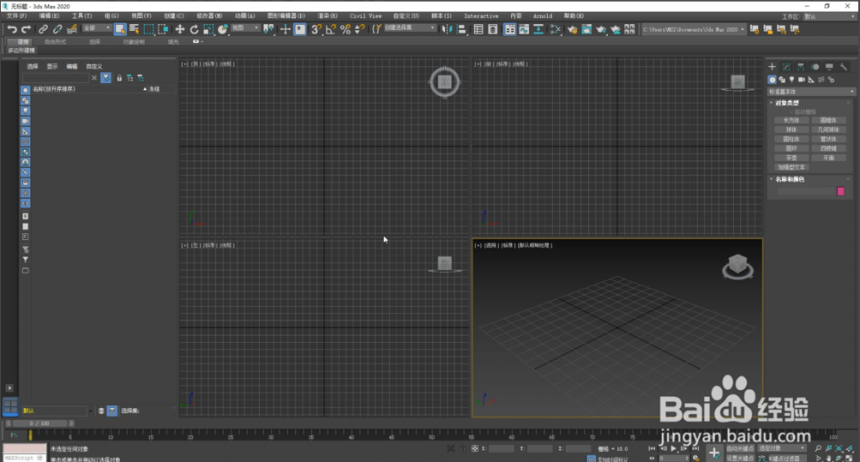This screenshot has height=462, width=860.
Task: Click the 茶壶 (Teapot) button
Action: point(791,157)
